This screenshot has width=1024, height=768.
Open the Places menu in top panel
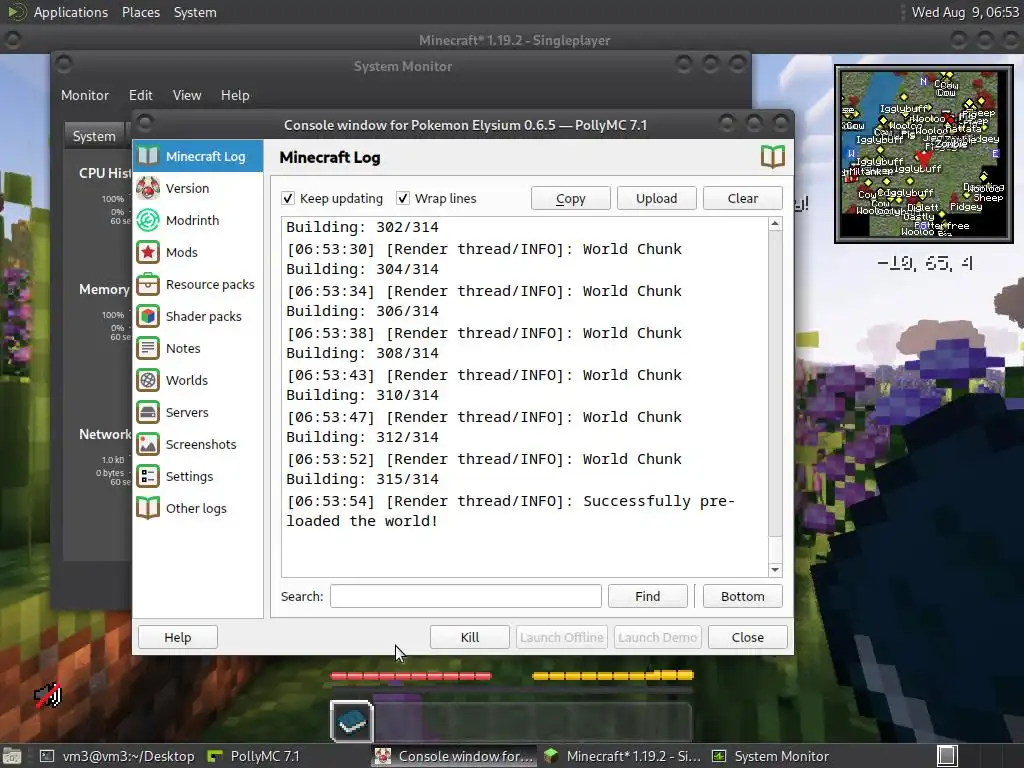tap(141, 12)
